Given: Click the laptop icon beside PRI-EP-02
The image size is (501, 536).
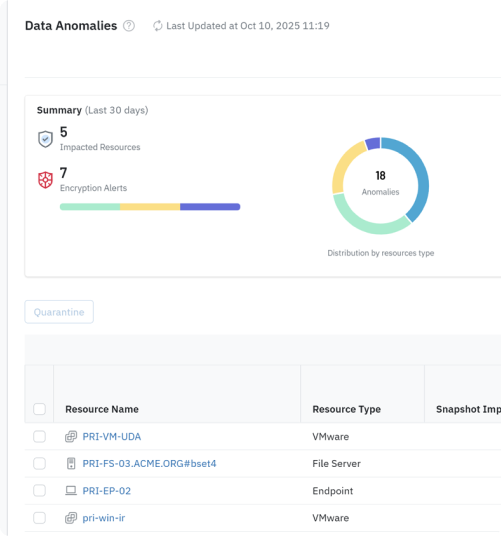Looking at the screenshot, I should tap(71, 491).
